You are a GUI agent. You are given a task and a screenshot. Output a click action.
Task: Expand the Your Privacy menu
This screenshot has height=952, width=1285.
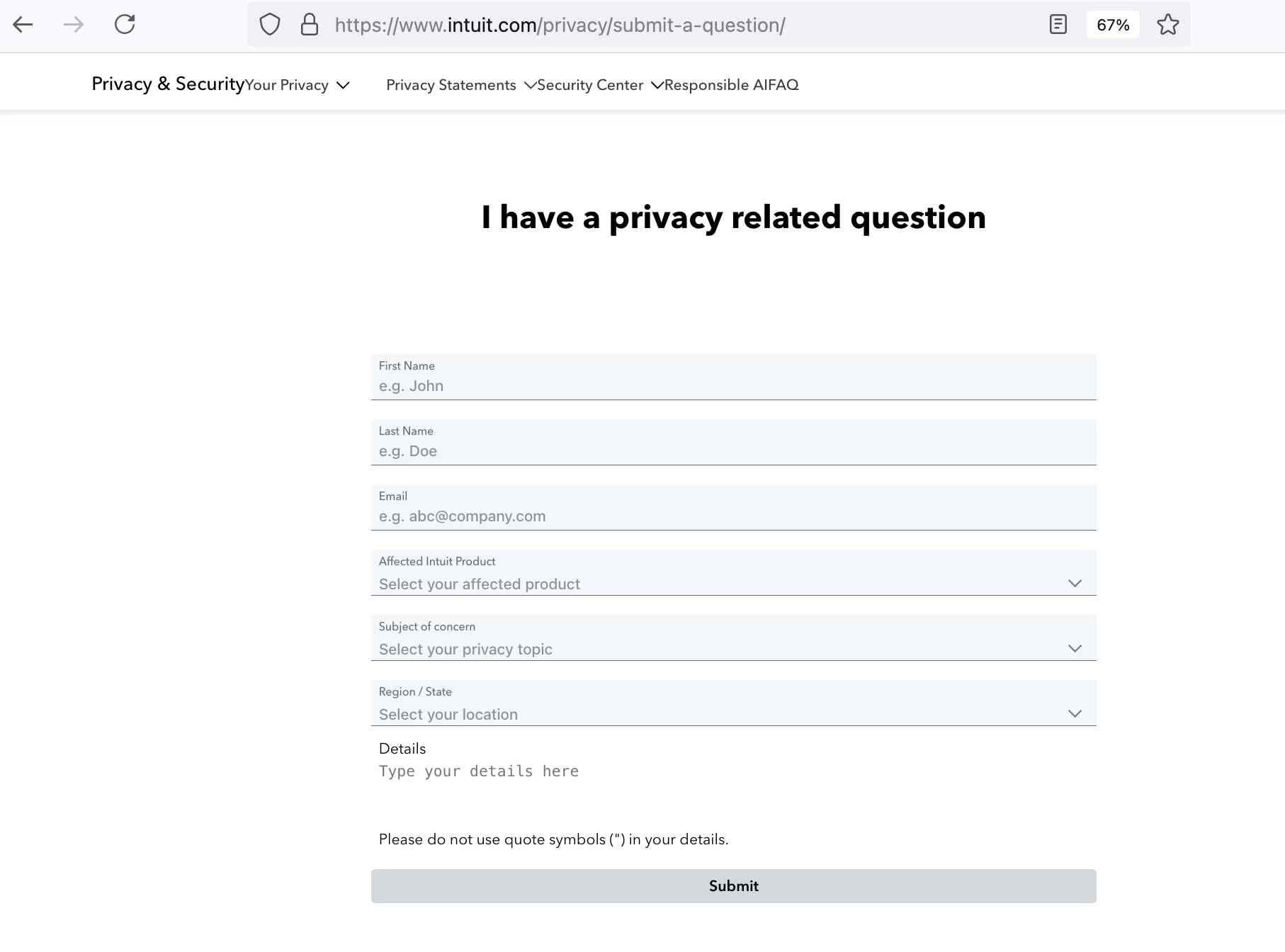coord(297,85)
